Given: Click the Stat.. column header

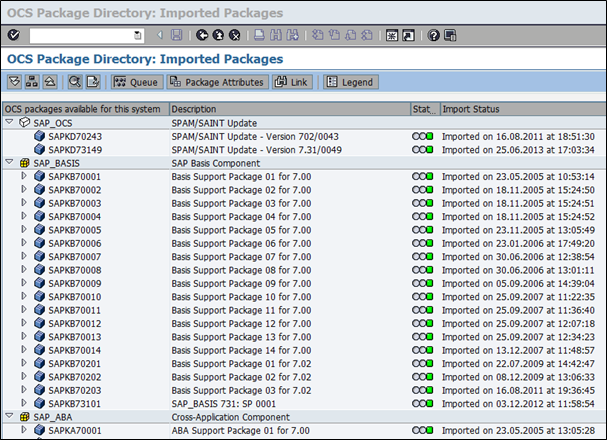Looking at the screenshot, I should click(425, 109).
